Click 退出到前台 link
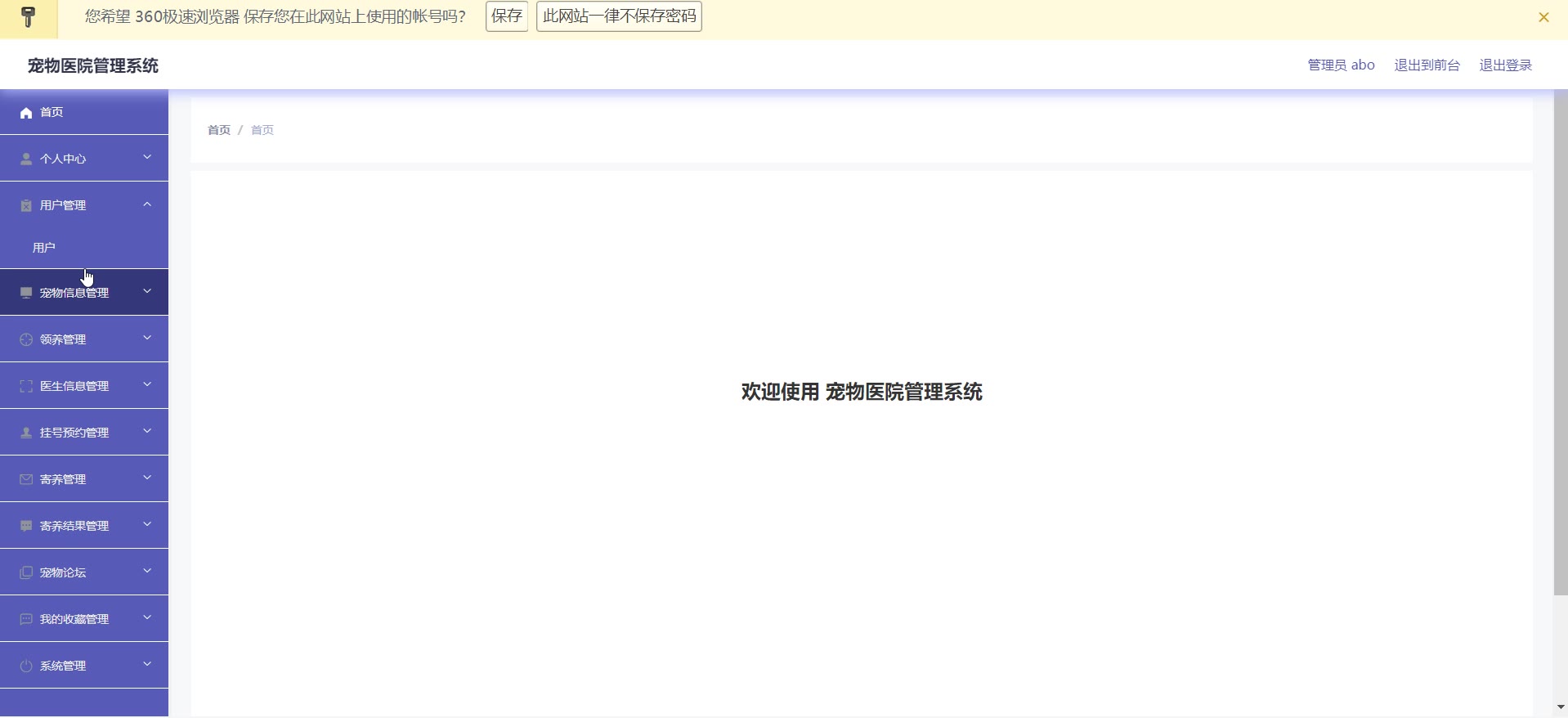 tap(1427, 65)
